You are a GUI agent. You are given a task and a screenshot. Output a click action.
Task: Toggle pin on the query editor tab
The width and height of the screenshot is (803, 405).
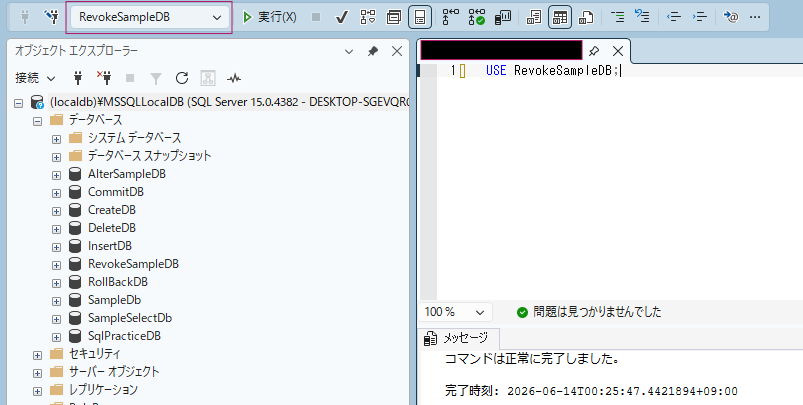594,51
